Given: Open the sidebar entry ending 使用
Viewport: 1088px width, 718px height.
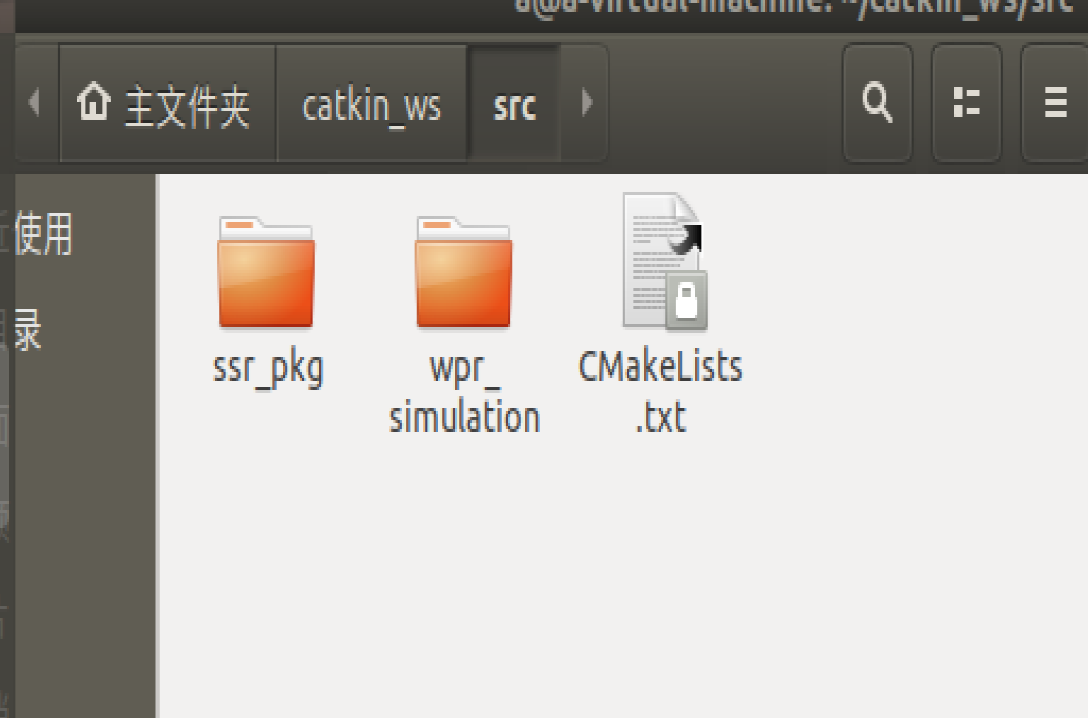Looking at the screenshot, I should (x=43, y=234).
